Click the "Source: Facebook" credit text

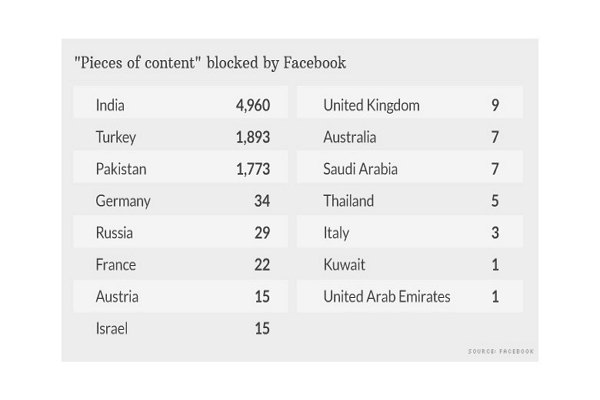point(501,352)
